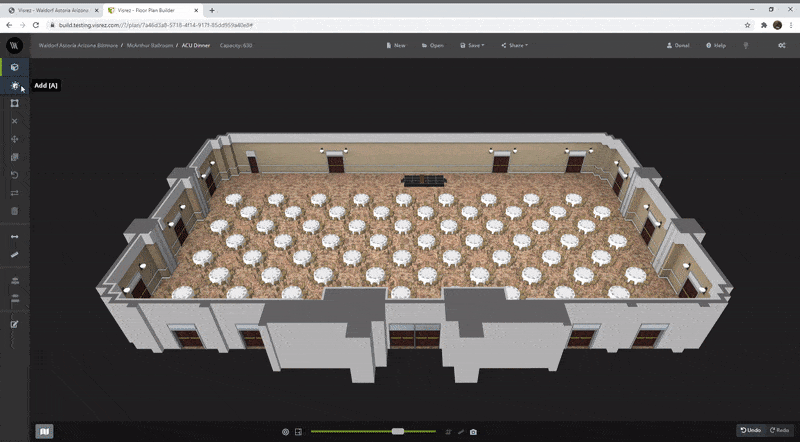
Task: Click the X deselect tool in sidebar
Action: click(14, 121)
